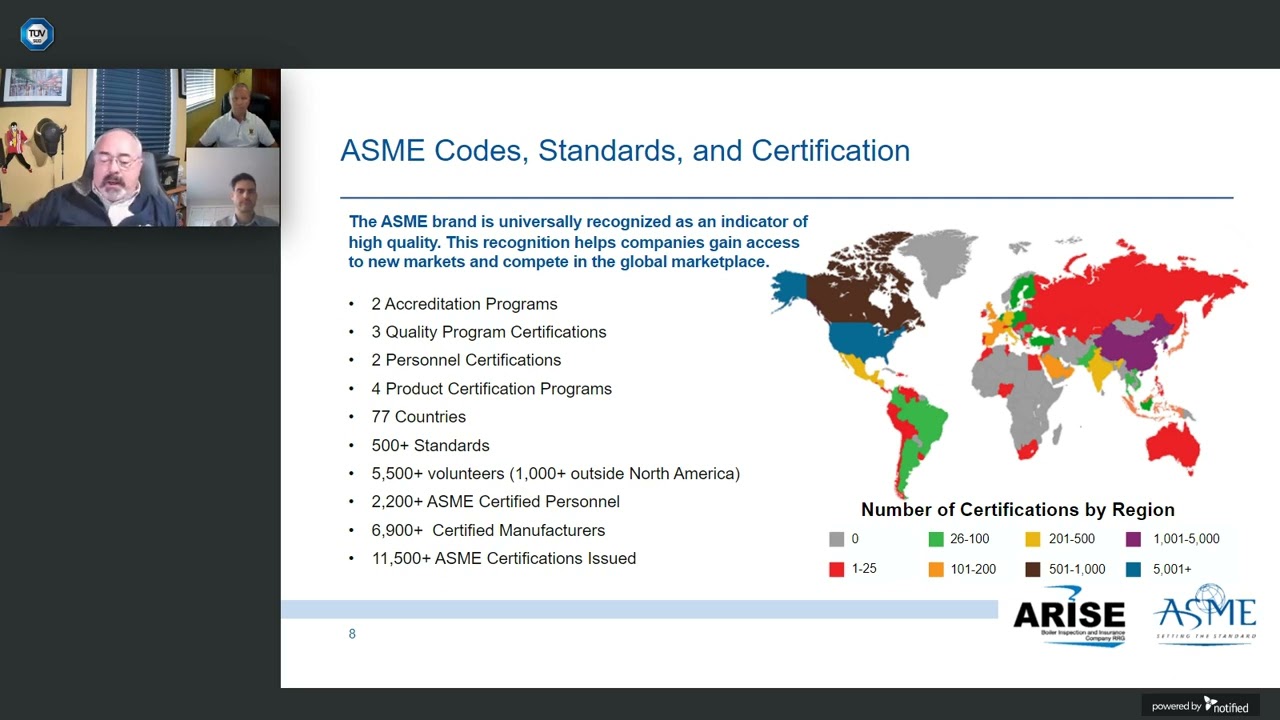
Task: Click the '3 Quality Program Certifications' bullet
Action: pyautogui.click(x=489, y=332)
